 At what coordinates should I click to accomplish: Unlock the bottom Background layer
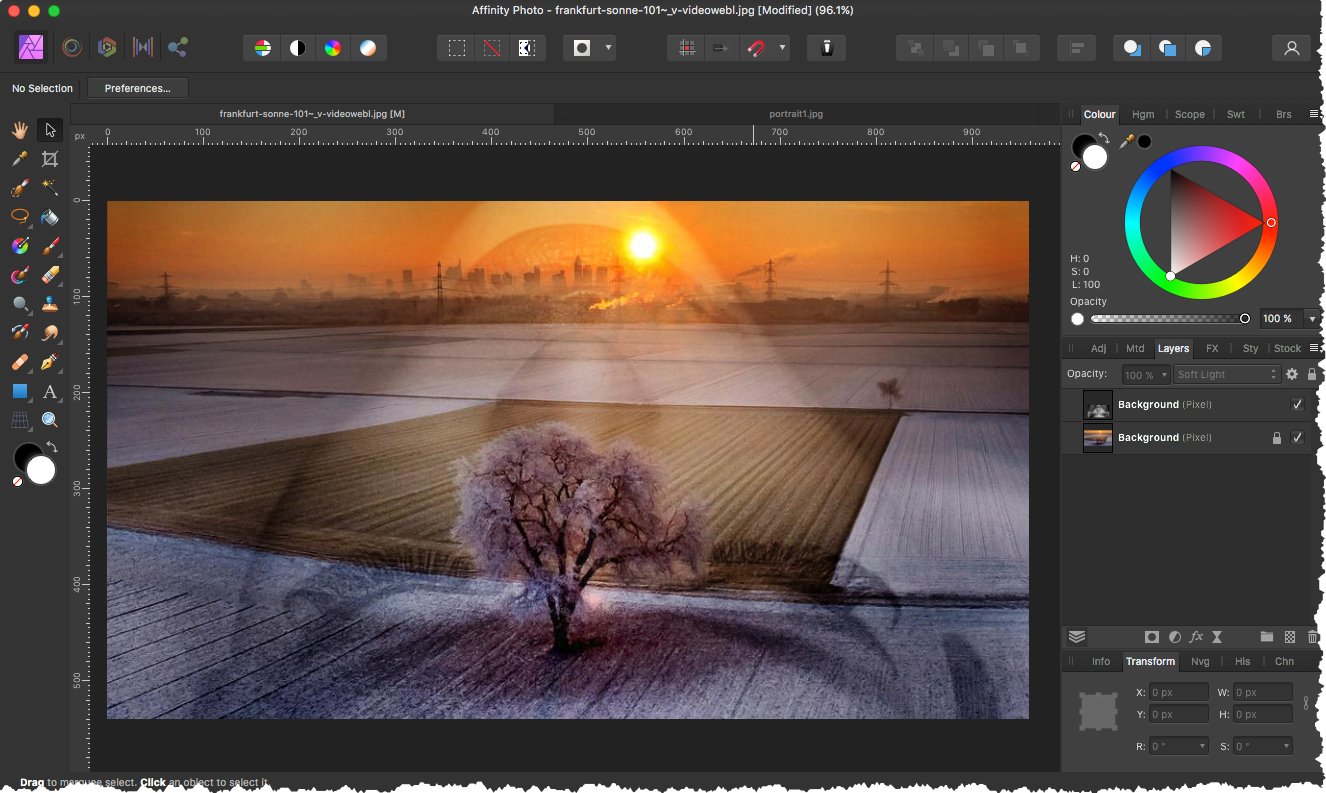[x=1277, y=437]
